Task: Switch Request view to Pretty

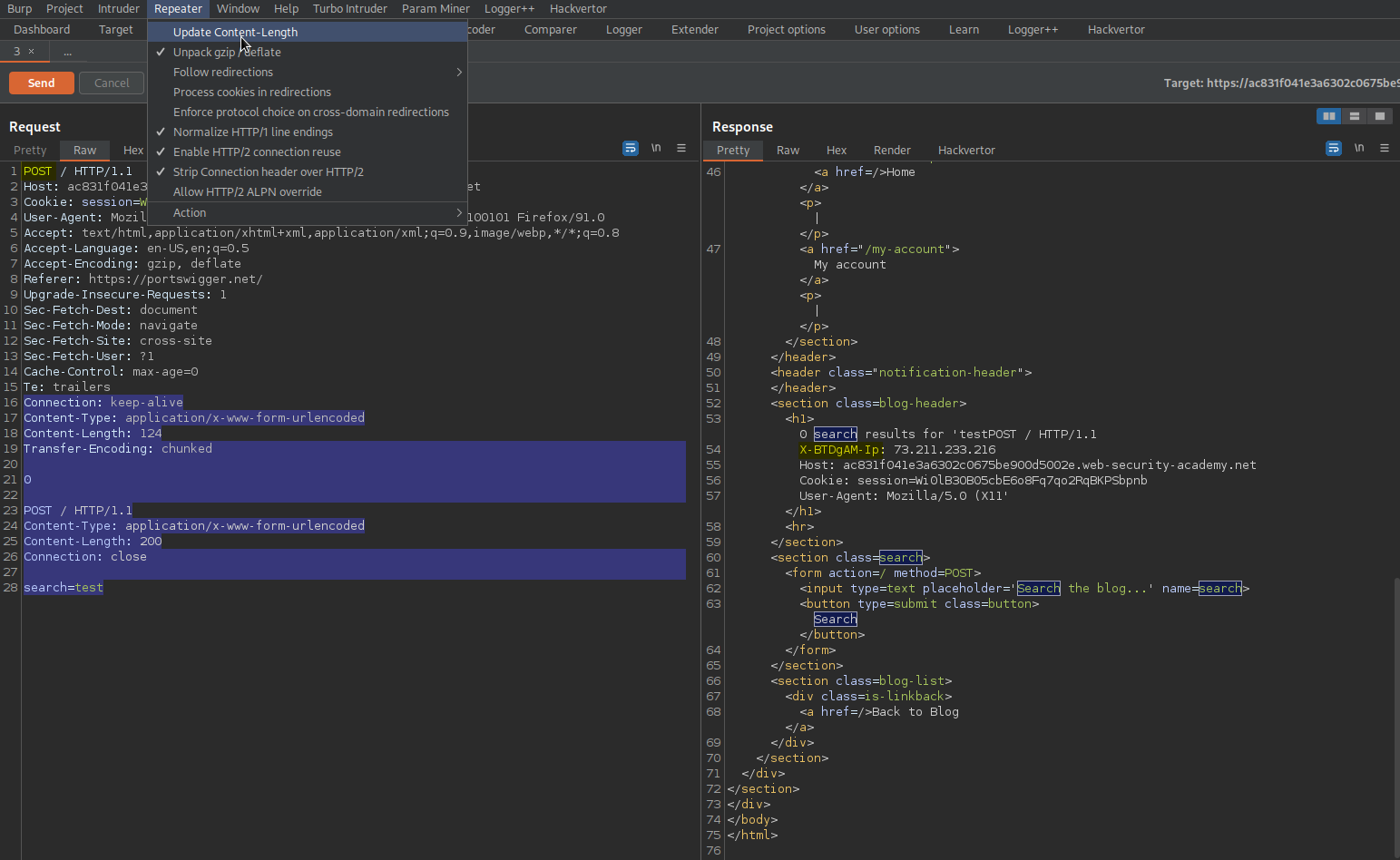Action: [30, 150]
